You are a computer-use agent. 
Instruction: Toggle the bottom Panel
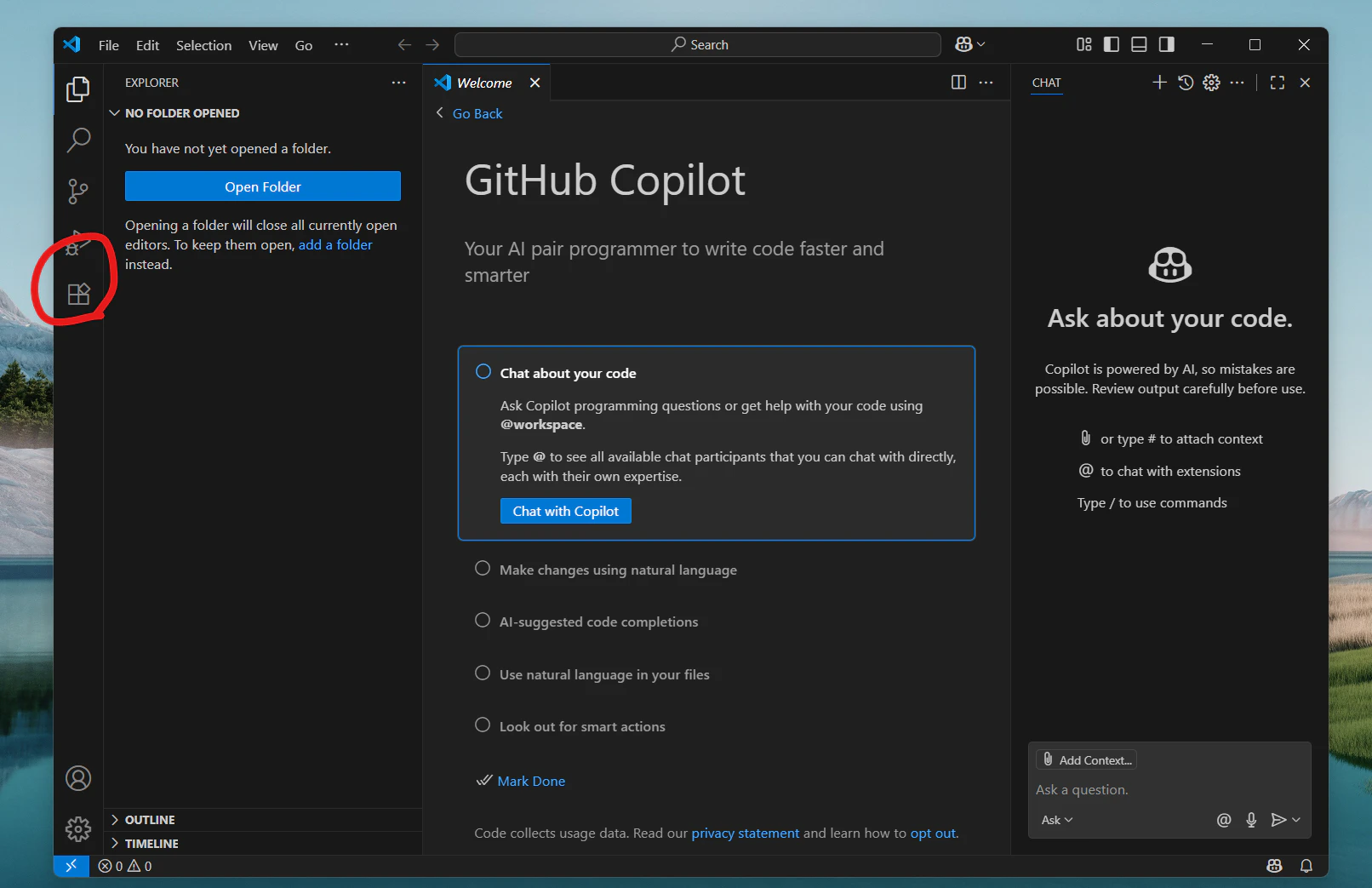[x=1139, y=44]
